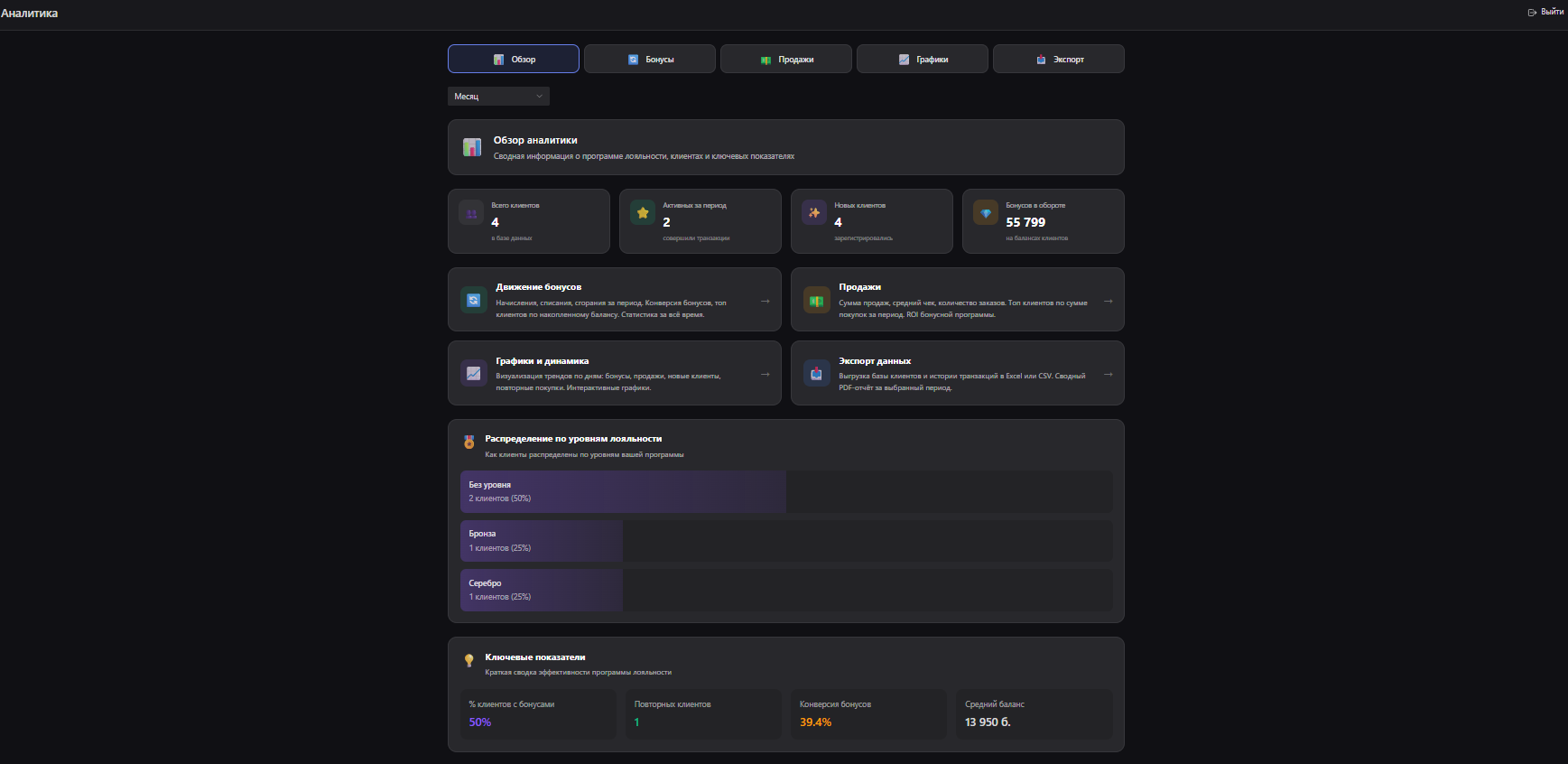
Task: Click the Продажи money icon
Action: 817,301
